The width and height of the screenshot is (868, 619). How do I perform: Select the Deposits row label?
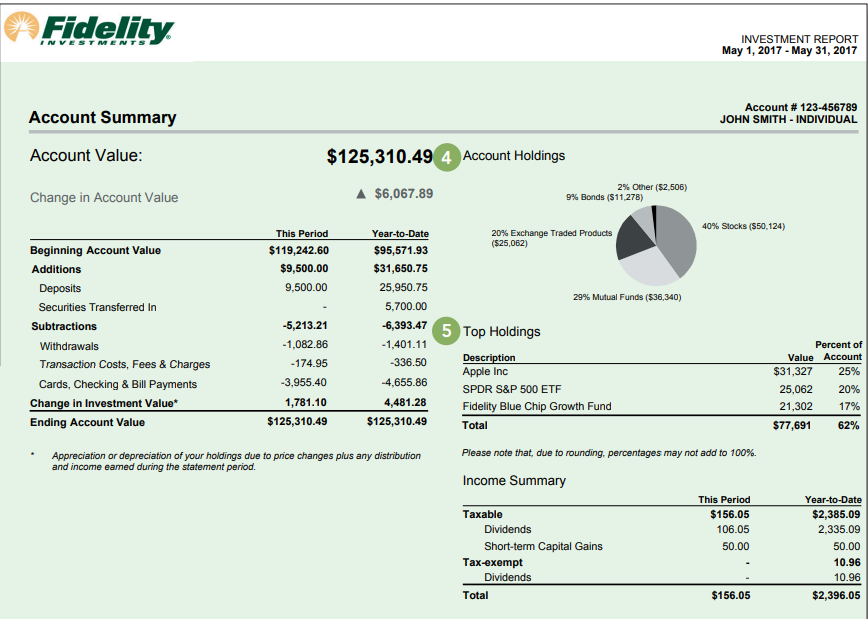pyautogui.click(x=60, y=288)
